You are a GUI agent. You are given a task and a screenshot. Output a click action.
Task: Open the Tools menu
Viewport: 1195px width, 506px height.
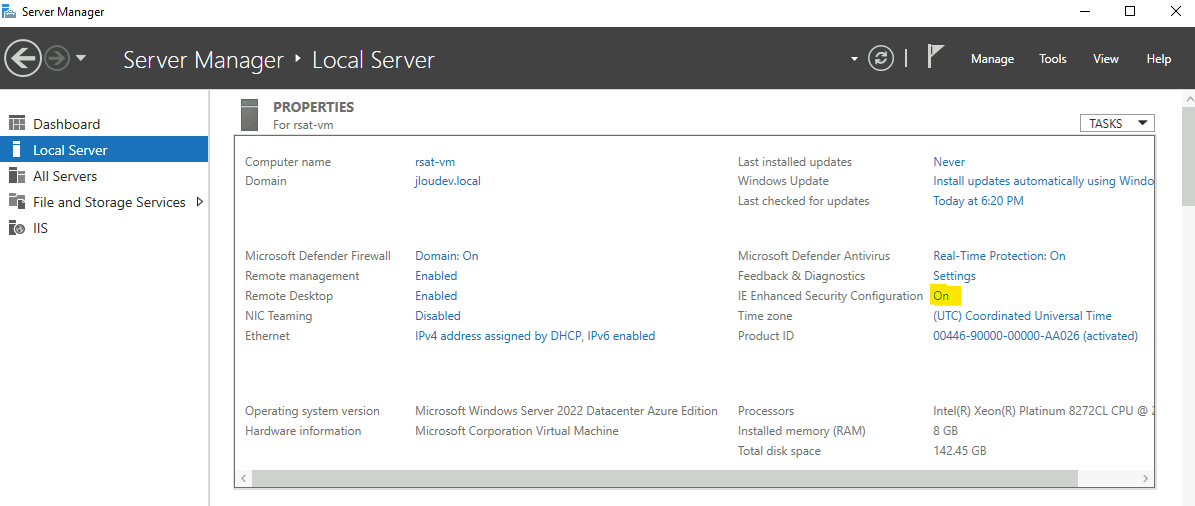pyautogui.click(x=1052, y=59)
